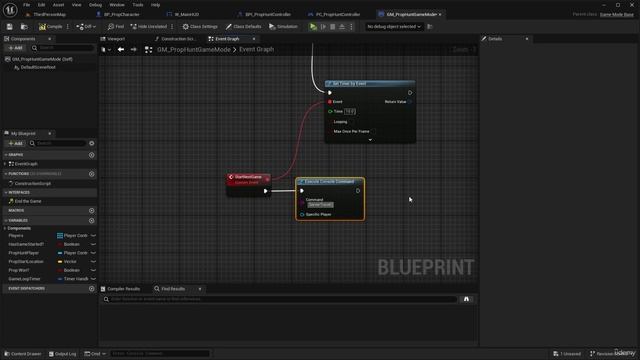Add new event dispatcher with plus icon
The width and height of the screenshot is (640, 360).
91,289
